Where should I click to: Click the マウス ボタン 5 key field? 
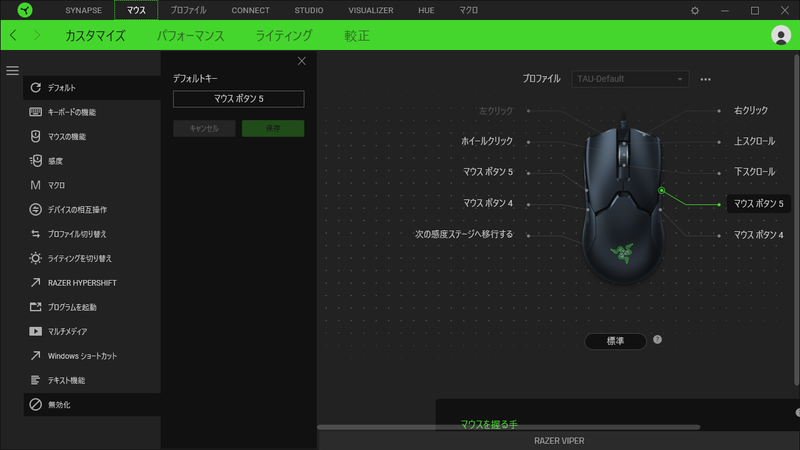[239, 99]
